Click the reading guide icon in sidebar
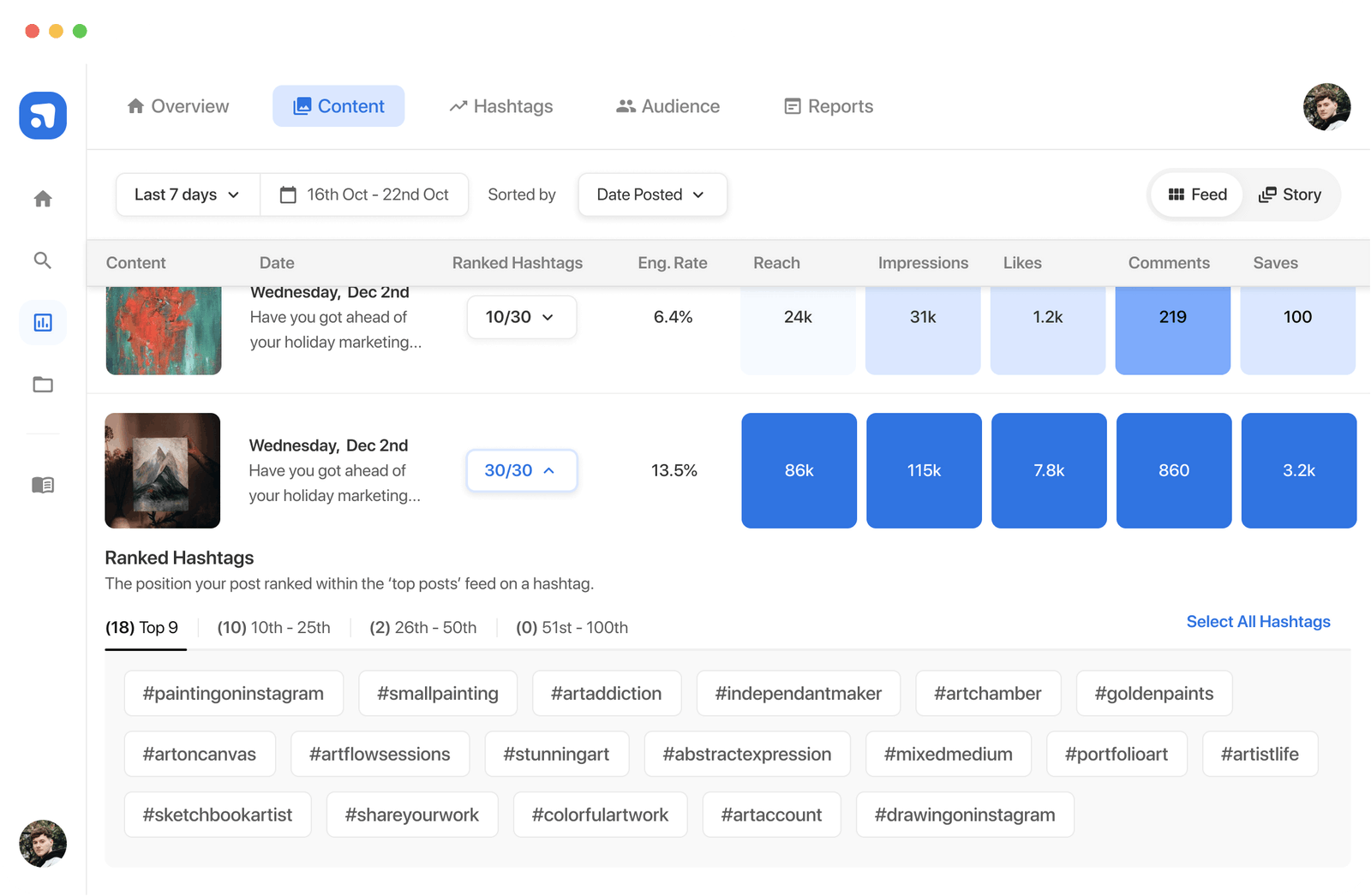This screenshot has width=1371, height=896. [42, 485]
